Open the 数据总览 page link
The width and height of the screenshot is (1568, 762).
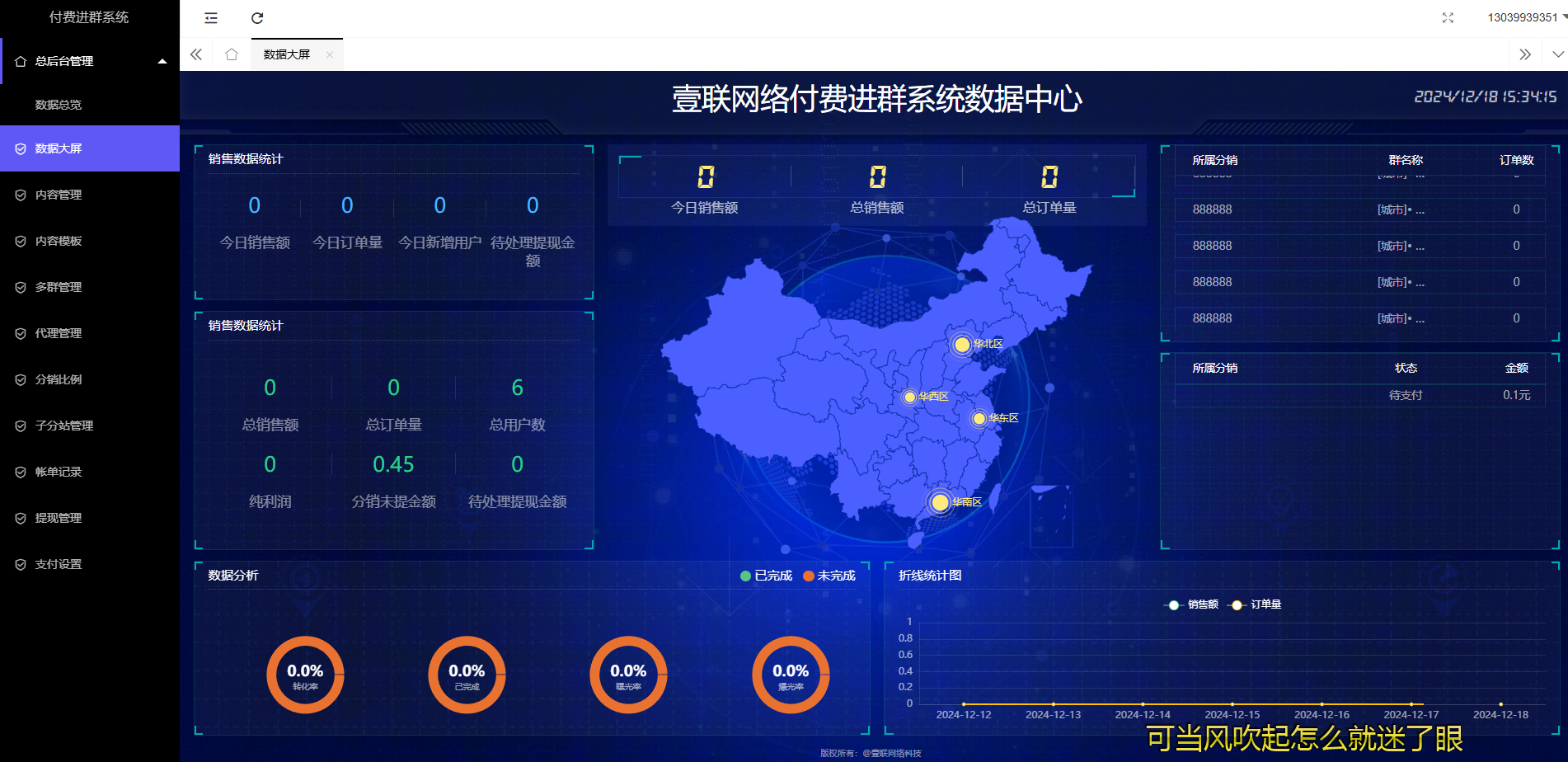click(58, 105)
